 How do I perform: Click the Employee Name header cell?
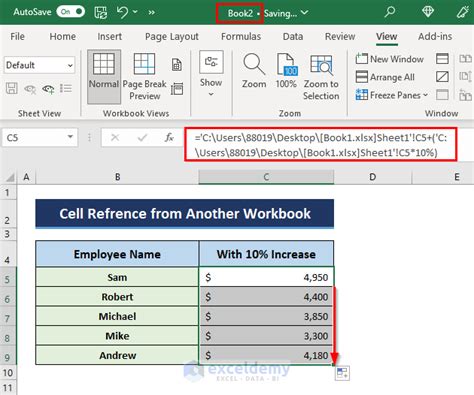[x=117, y=254]
